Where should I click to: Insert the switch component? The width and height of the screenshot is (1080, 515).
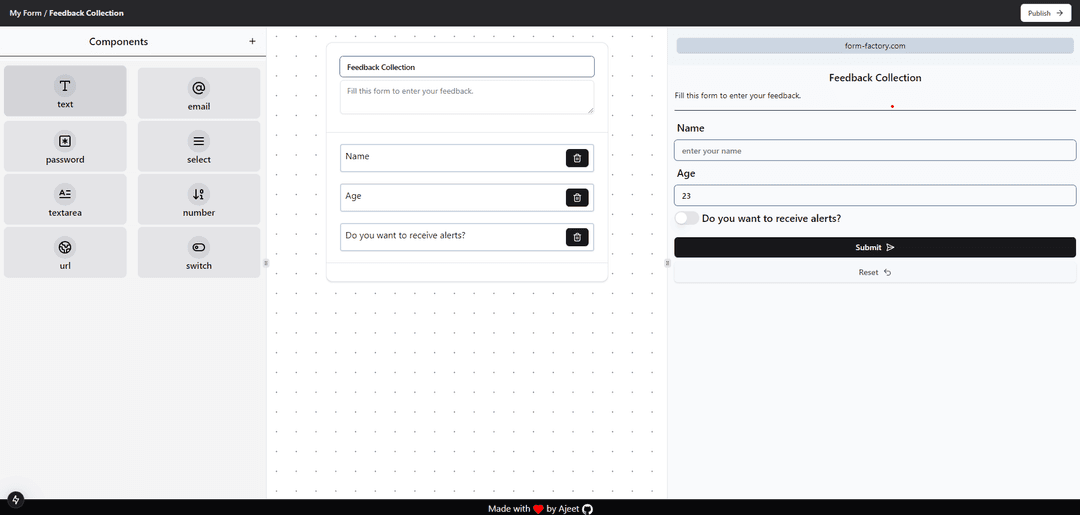[x=198, y=252]
